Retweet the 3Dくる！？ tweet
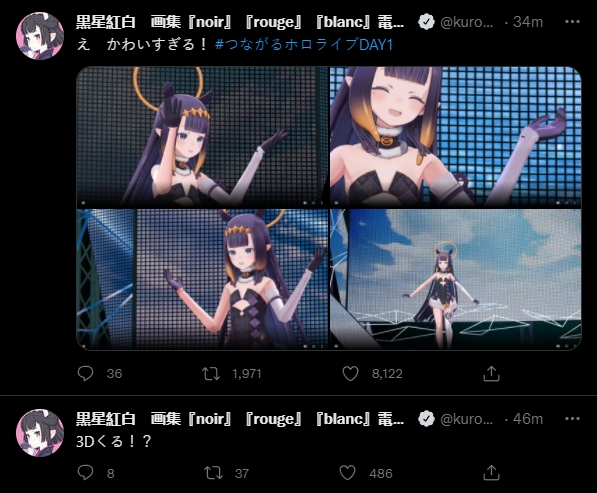 [213, 473]
